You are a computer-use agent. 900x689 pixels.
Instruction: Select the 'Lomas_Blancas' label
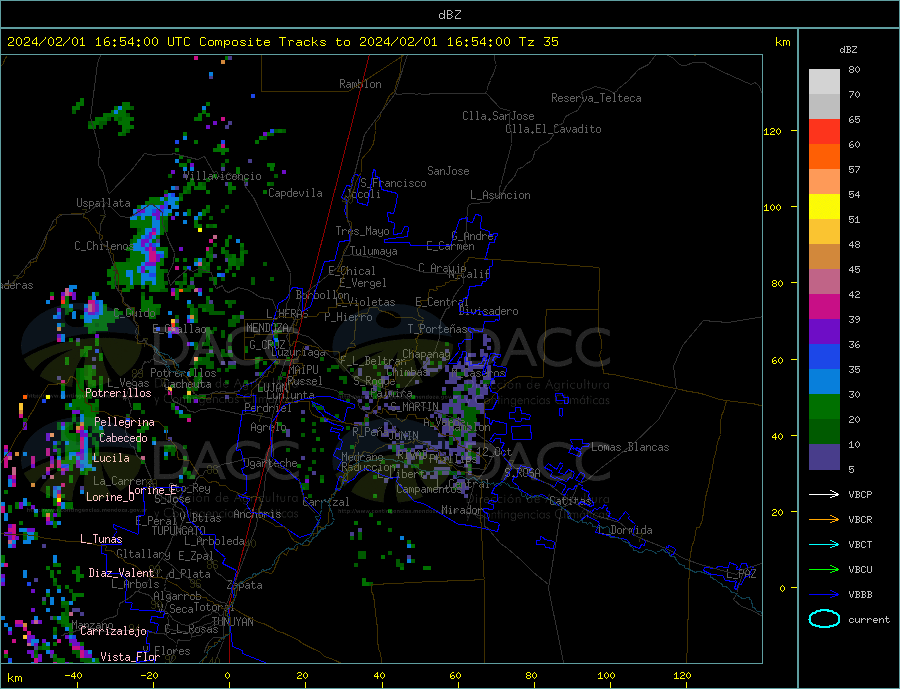tap(630, 447)
